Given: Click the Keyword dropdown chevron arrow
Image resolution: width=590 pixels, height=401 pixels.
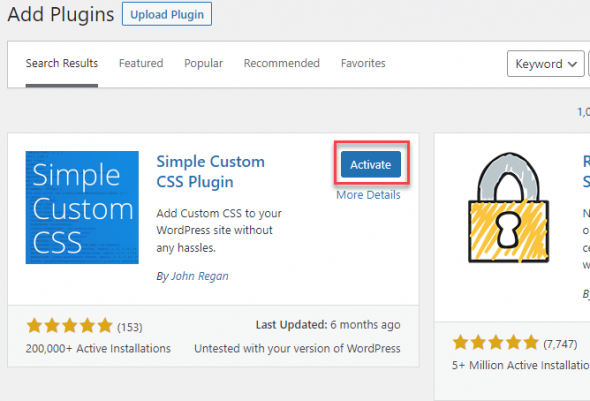Looking at the screenshot, I should click(572, 64).
